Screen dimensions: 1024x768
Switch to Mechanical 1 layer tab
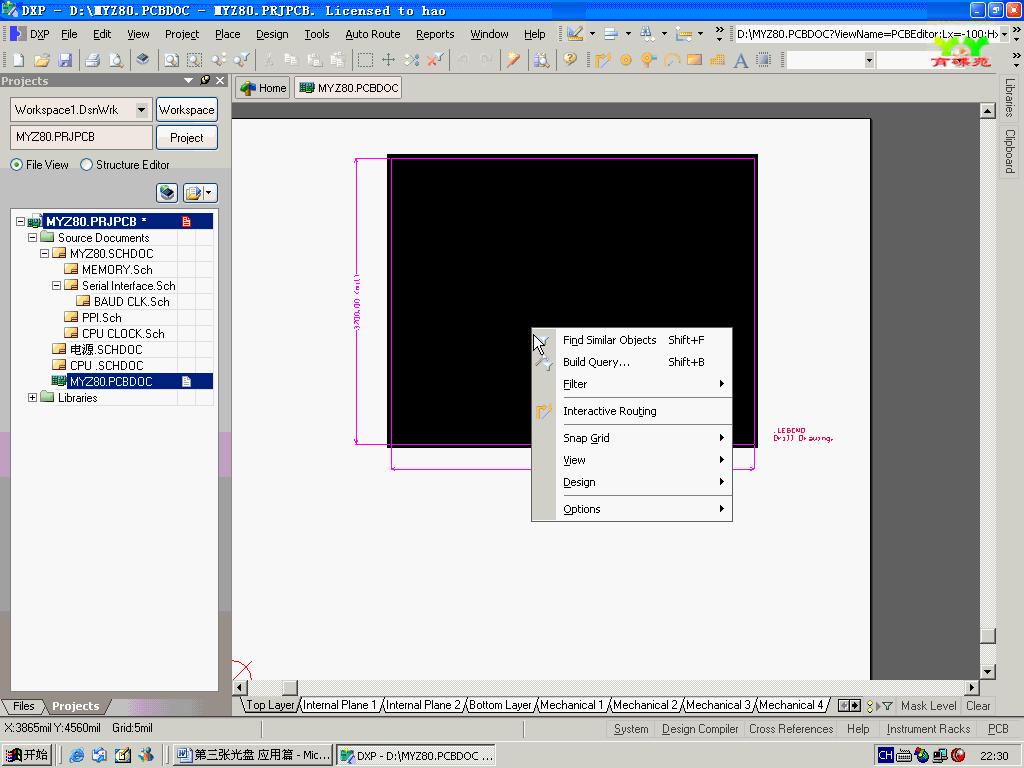[x=571, y=705]
